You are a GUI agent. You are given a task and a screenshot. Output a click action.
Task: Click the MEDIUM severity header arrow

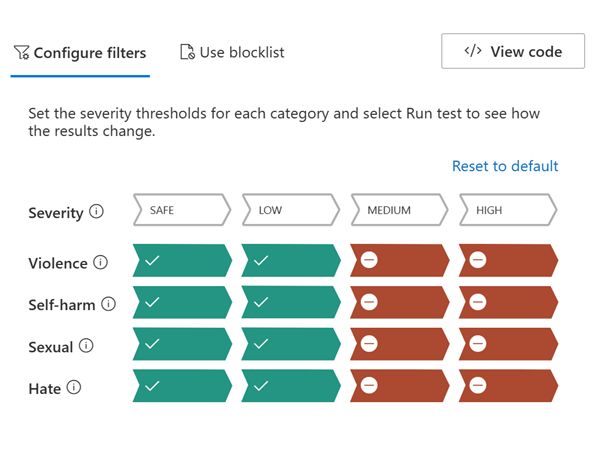[400, 210]
